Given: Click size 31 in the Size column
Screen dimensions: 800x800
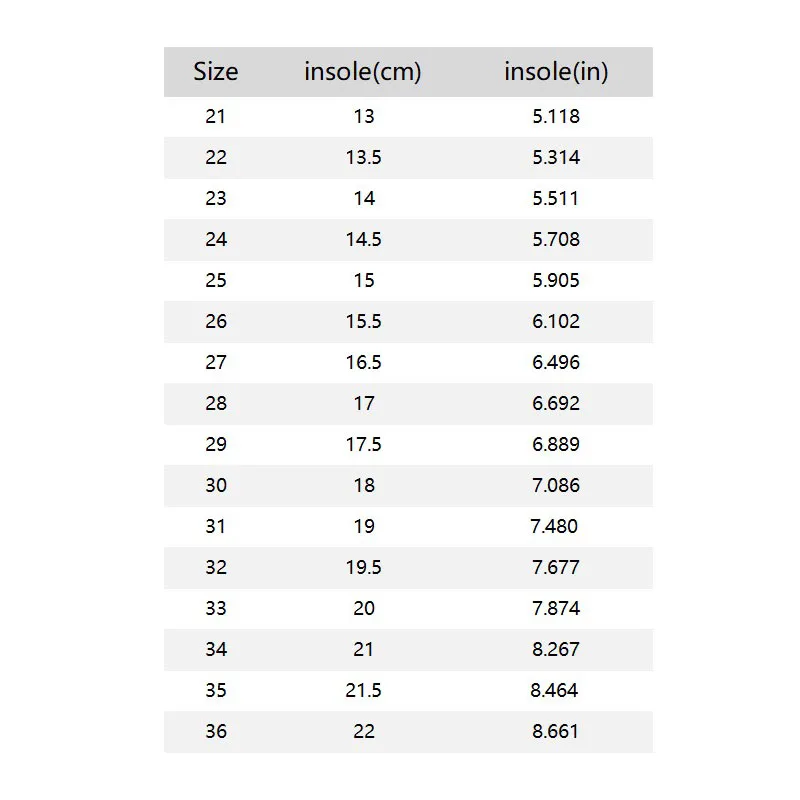Looking at the screenshot, I should tap(216, 526).
